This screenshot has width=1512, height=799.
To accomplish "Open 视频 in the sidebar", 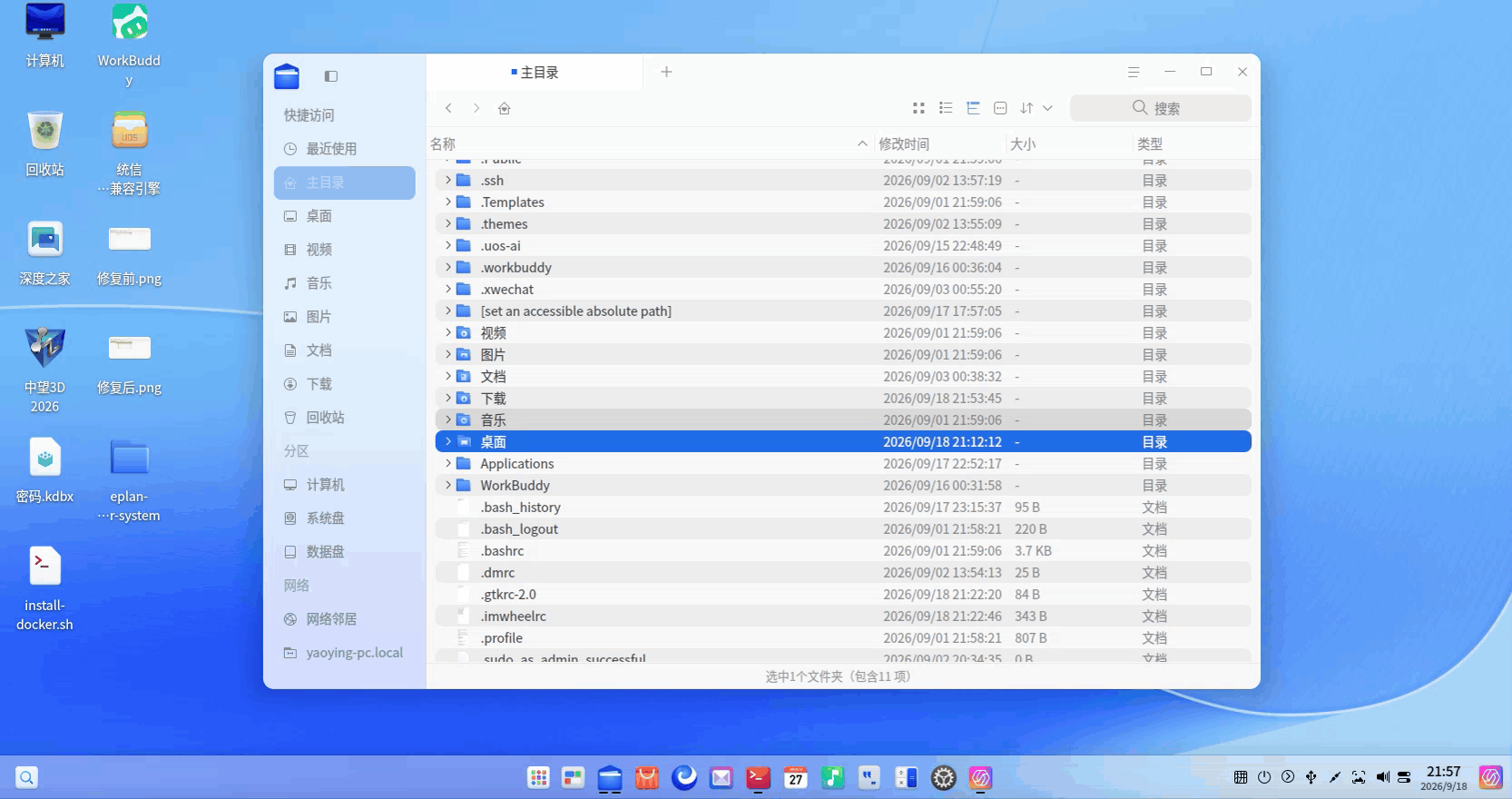I will click(345, 250).
